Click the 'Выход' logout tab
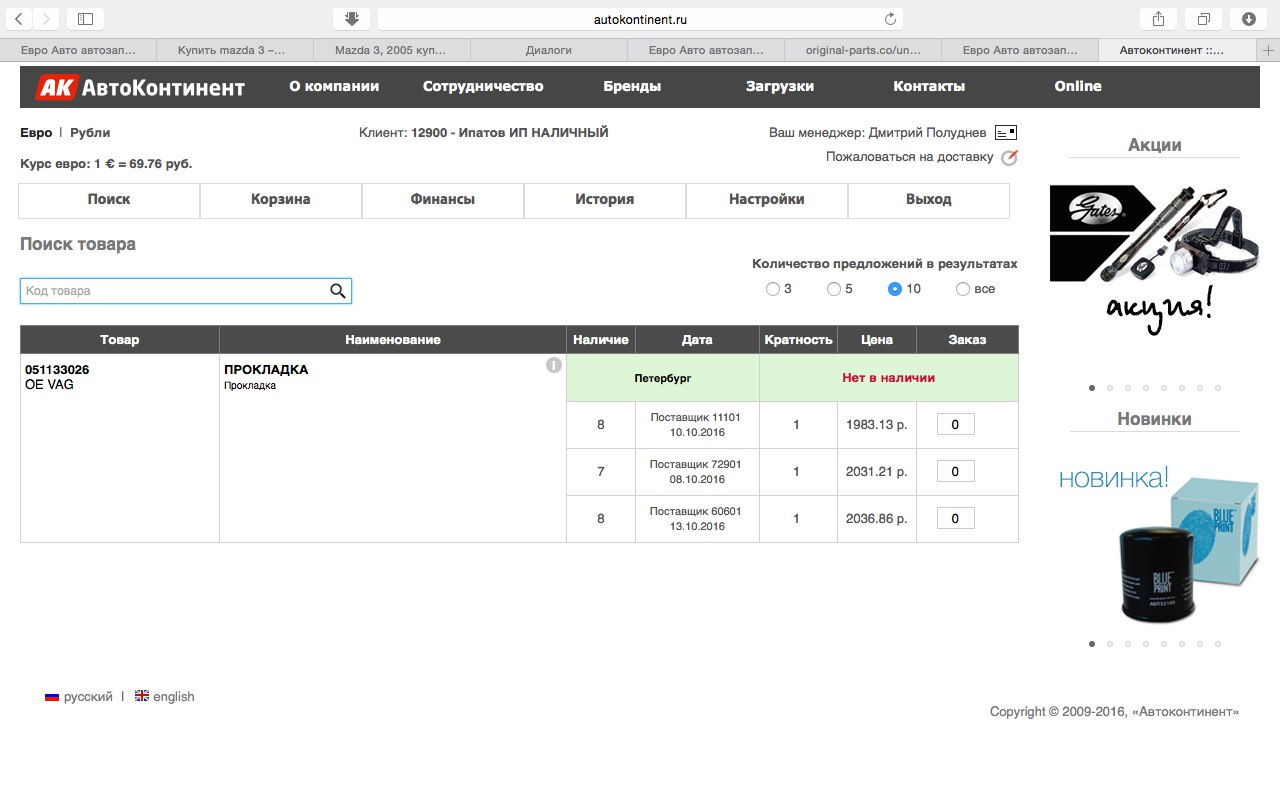Screen dimensions: 1280x800 [929, 200]
